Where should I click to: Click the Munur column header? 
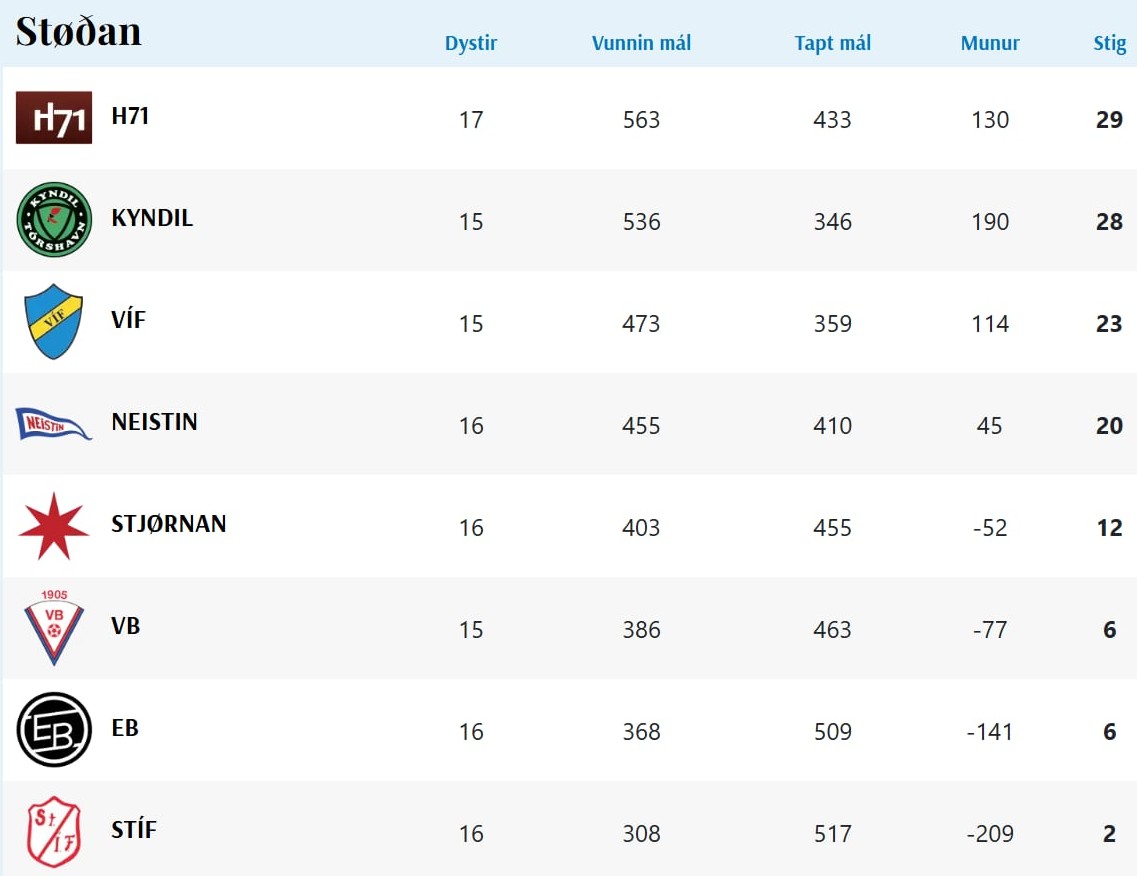[x=990, y=43]
